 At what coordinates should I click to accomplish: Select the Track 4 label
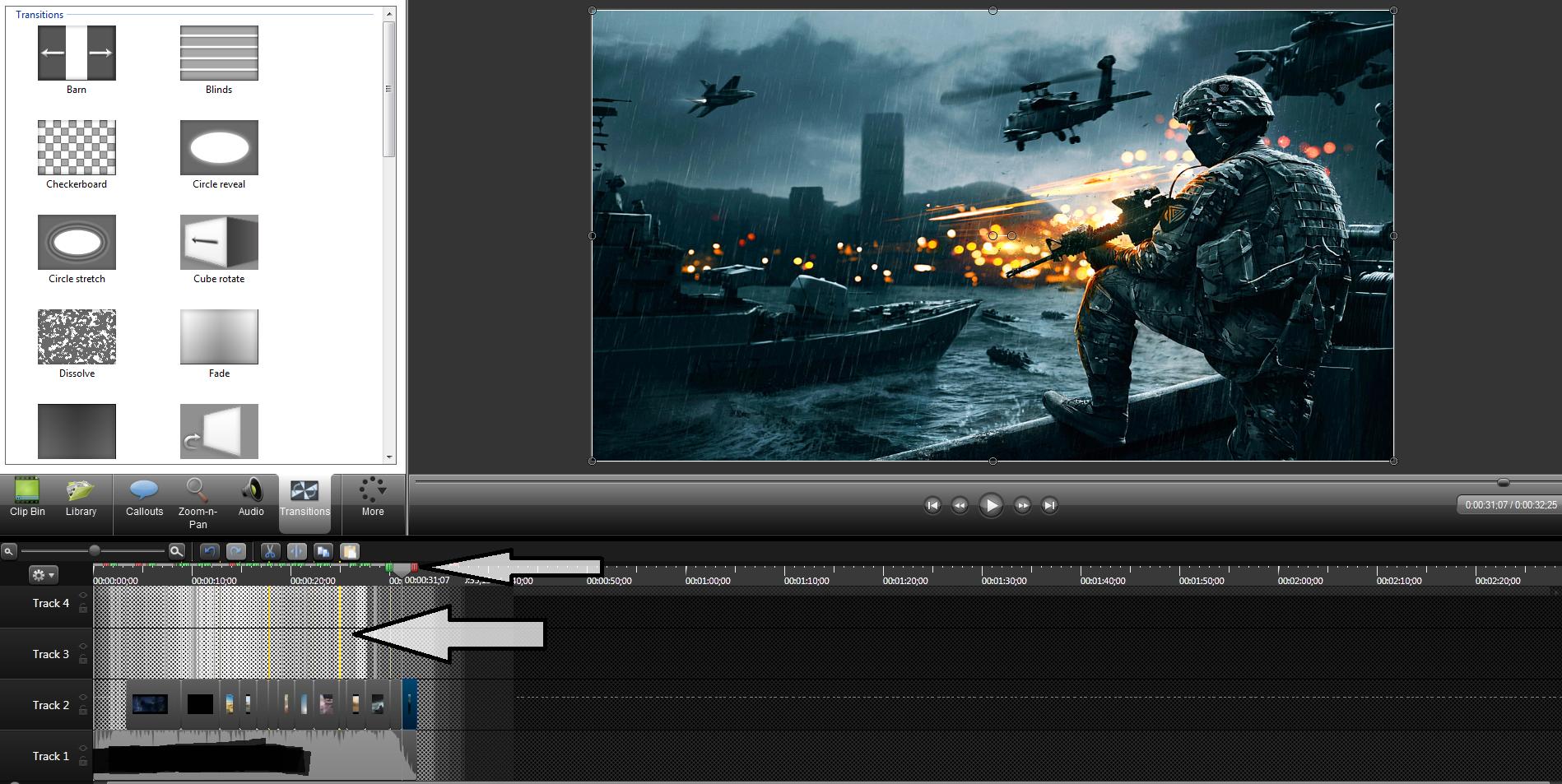click(51, 603)
